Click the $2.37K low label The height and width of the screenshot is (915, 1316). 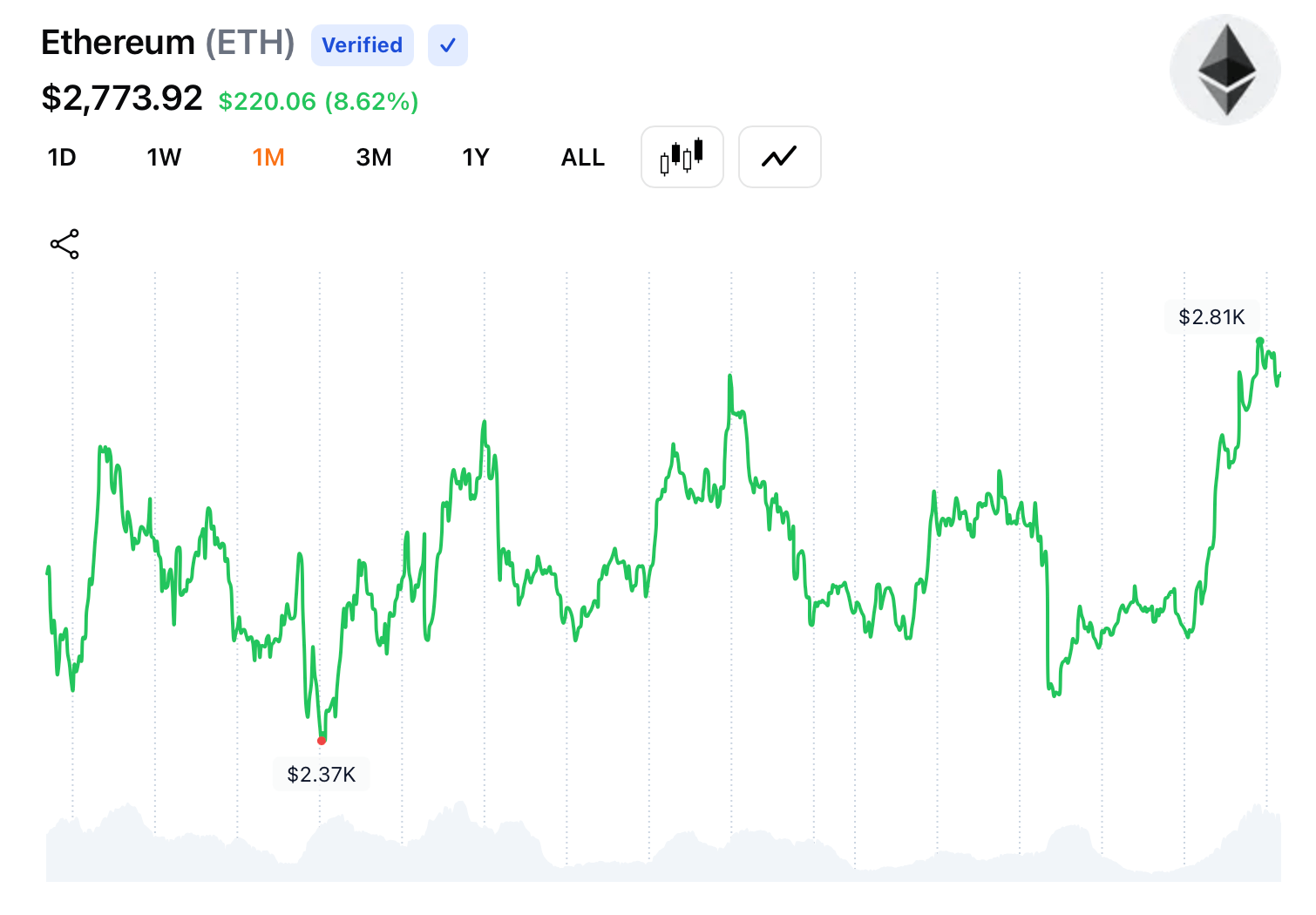[321, 774]
